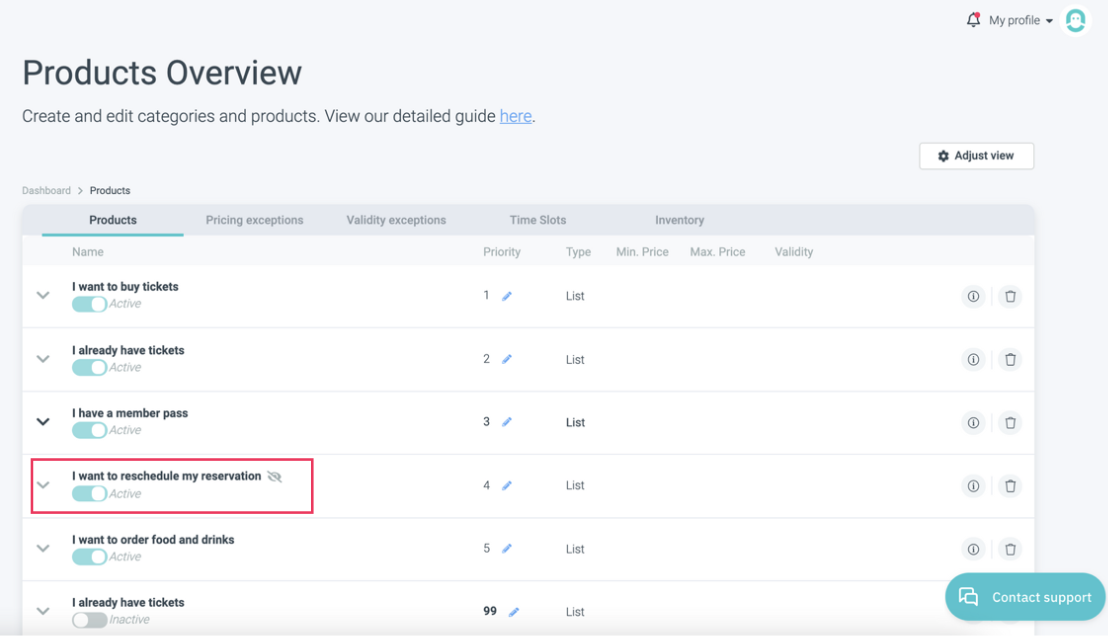Delete 'I want to buy tickets' product
Screen dimensions: 1108x642
point(1010,296)
